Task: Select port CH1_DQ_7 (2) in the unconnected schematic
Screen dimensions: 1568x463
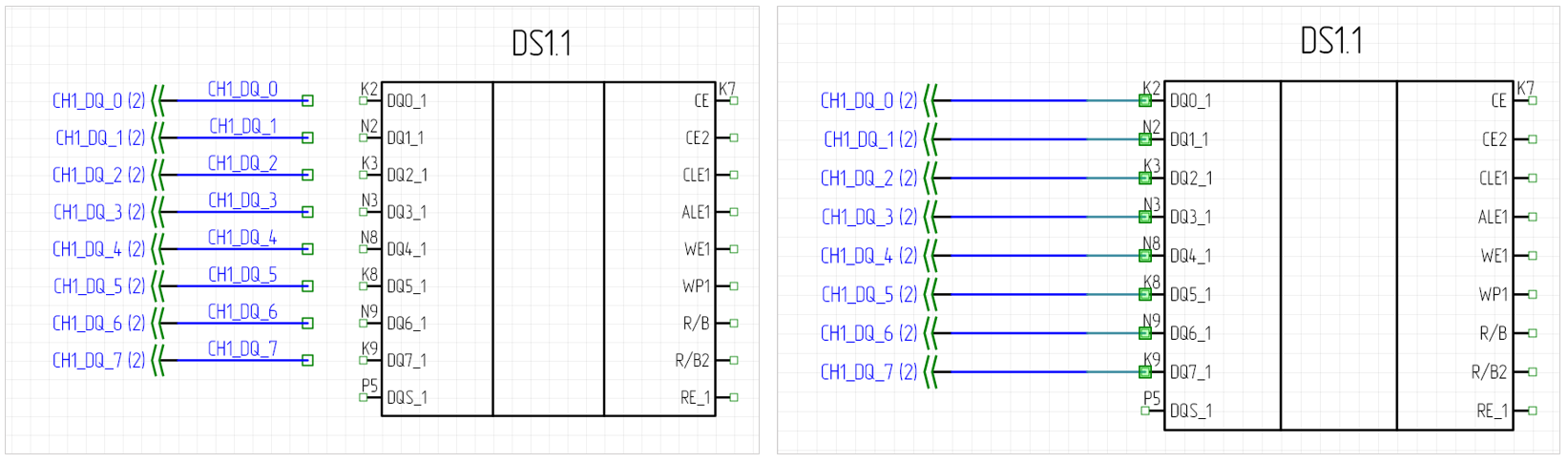Action: click(x=99, y=361)
